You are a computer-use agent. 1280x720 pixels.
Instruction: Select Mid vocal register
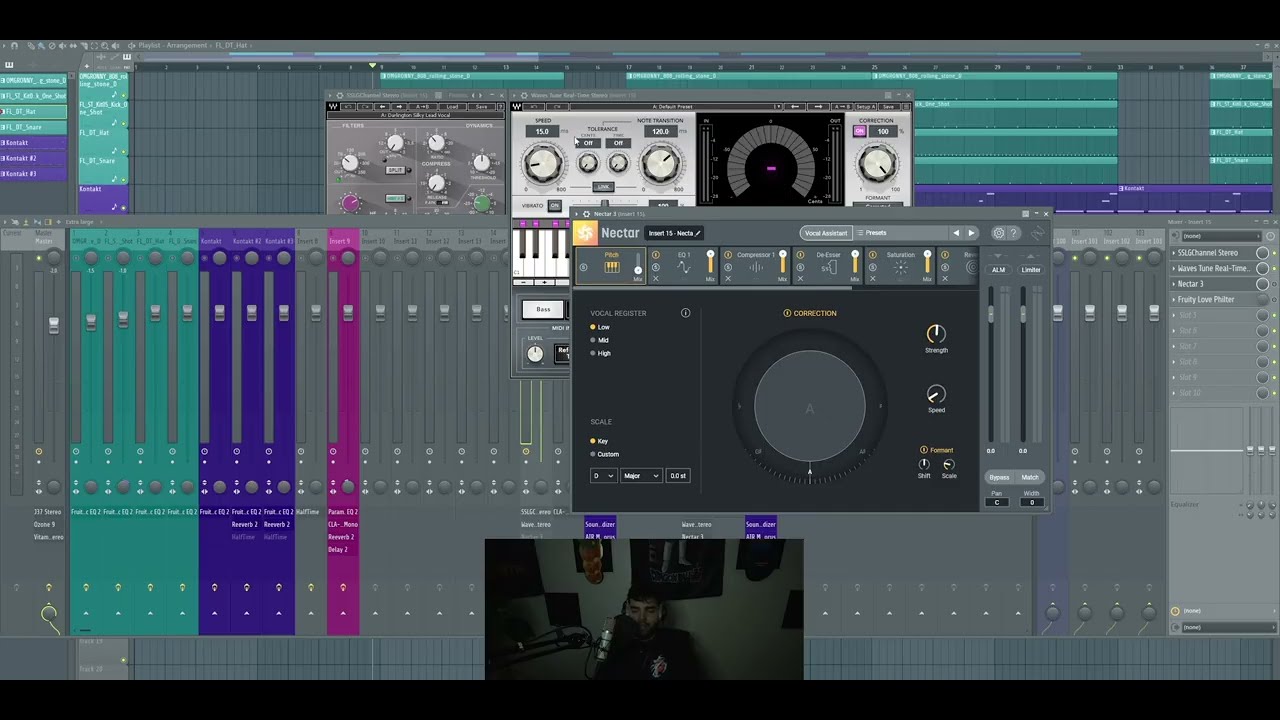(600, 340)
